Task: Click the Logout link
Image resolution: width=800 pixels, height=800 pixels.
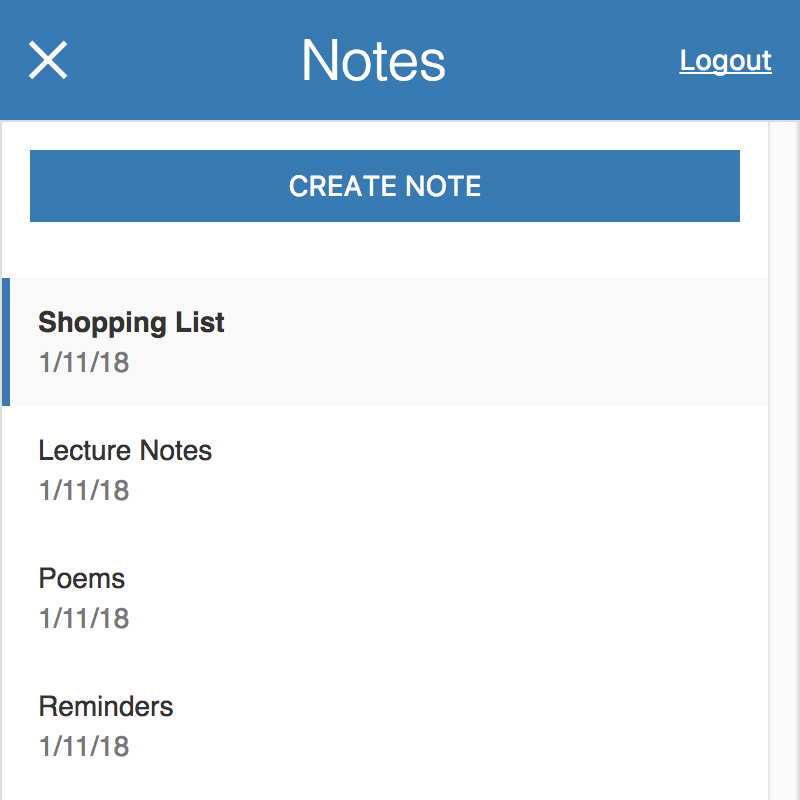Action: (725, 61)
